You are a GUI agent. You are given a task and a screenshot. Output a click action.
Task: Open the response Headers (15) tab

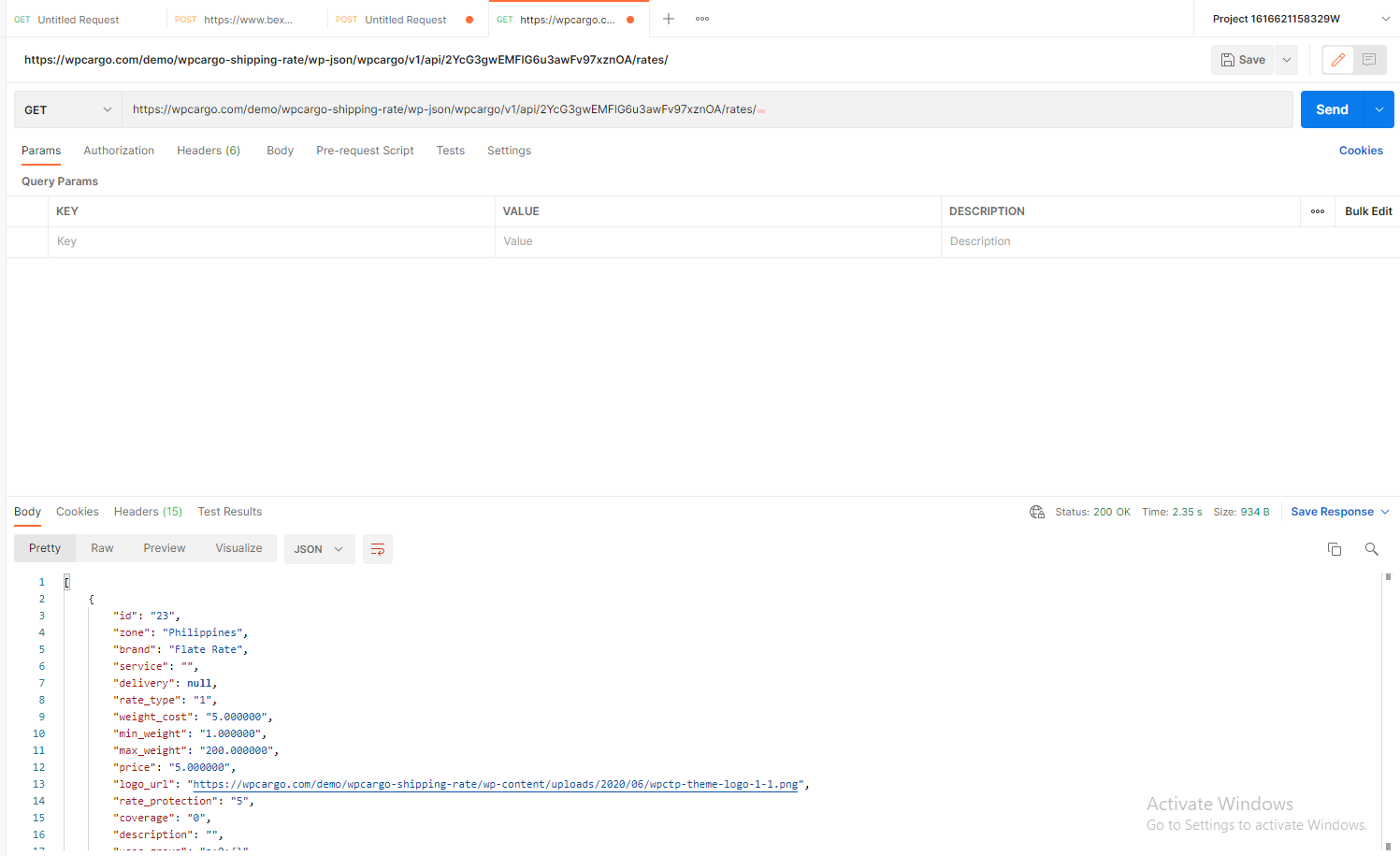click(148, 512)
